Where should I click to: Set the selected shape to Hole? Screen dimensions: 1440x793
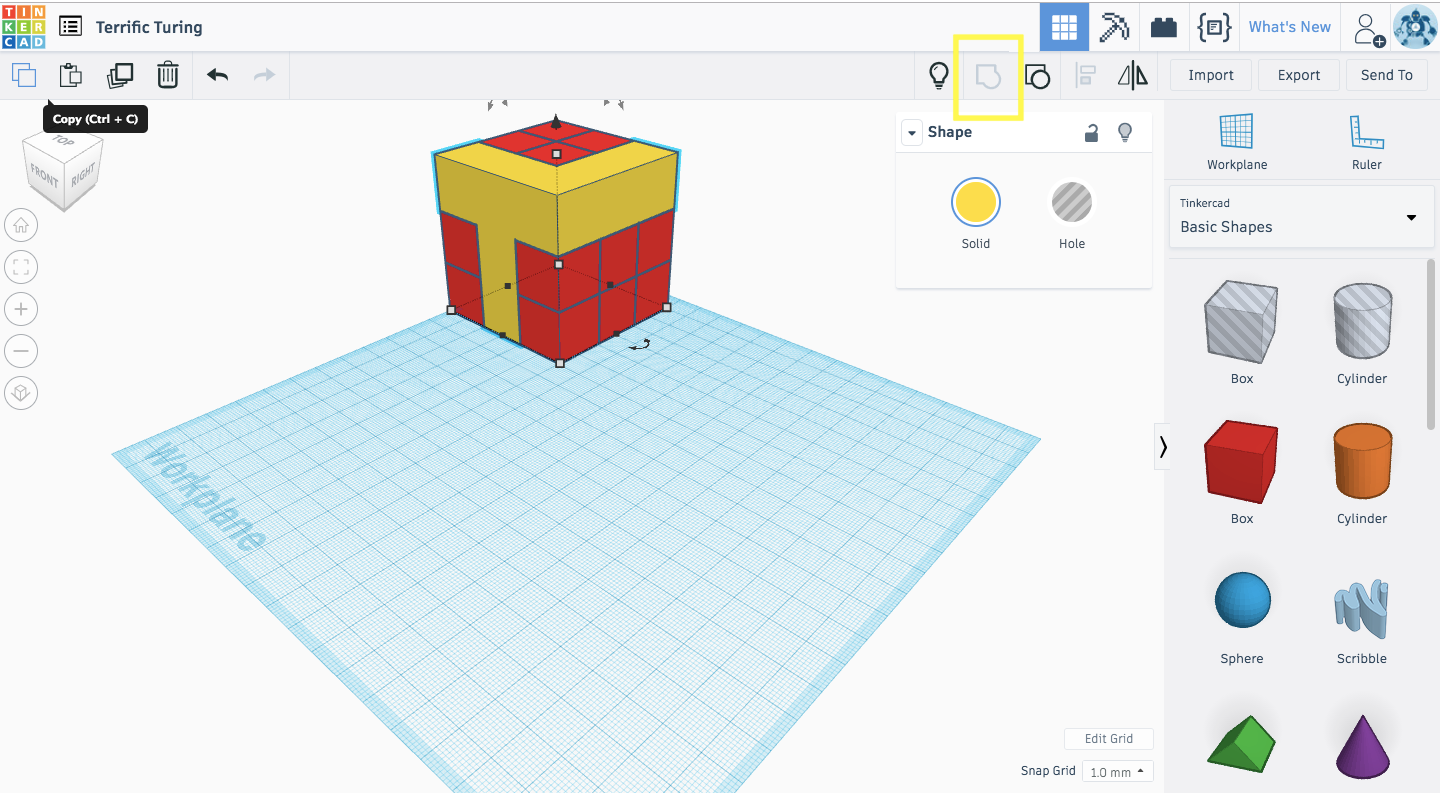(x=1071, y=201)
